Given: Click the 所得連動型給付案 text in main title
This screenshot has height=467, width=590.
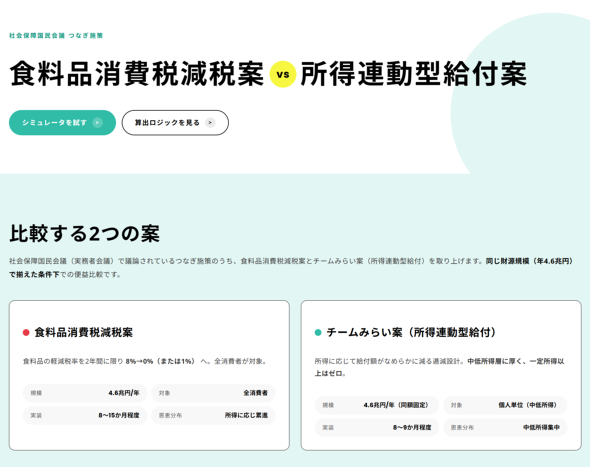Looking at the screenshot, I should [414, 74].
